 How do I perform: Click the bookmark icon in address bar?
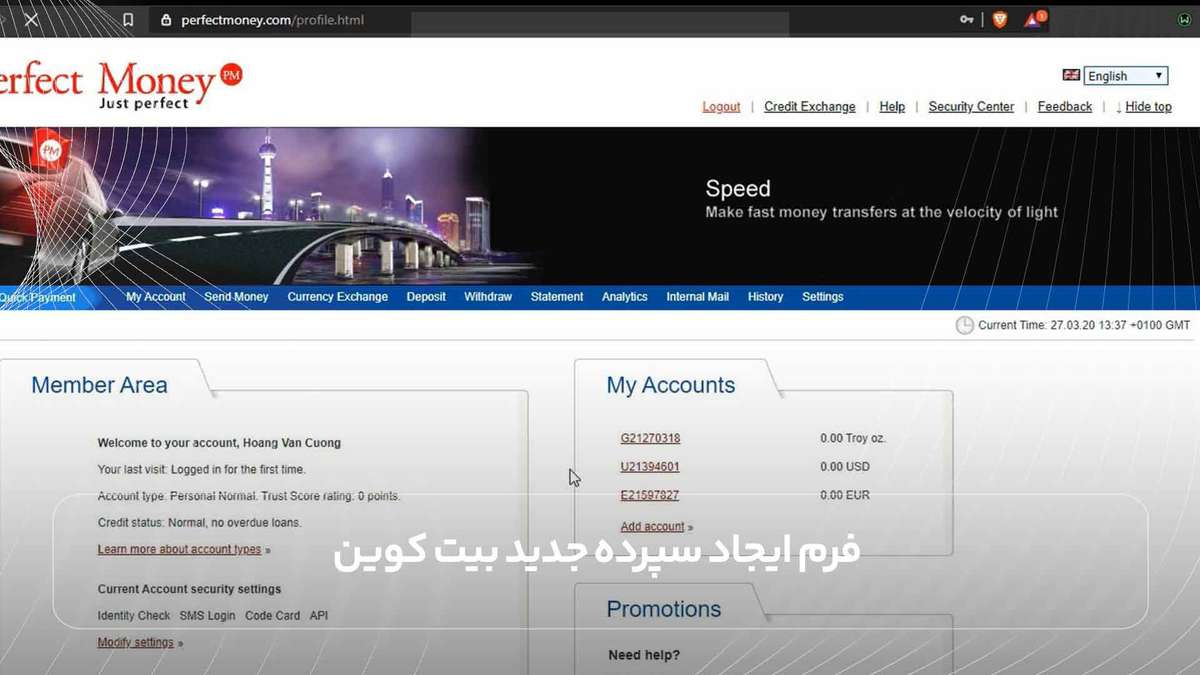click(128, 19)
